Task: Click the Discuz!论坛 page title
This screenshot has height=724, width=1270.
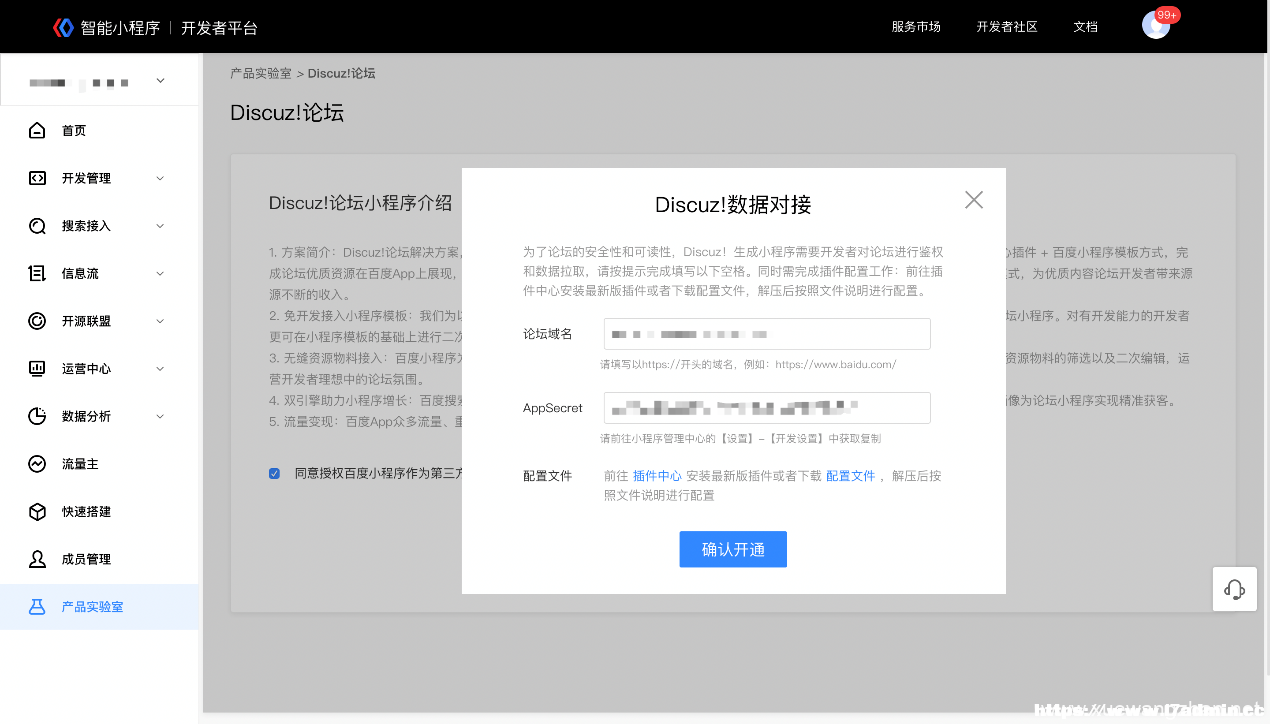Action: 287,113
